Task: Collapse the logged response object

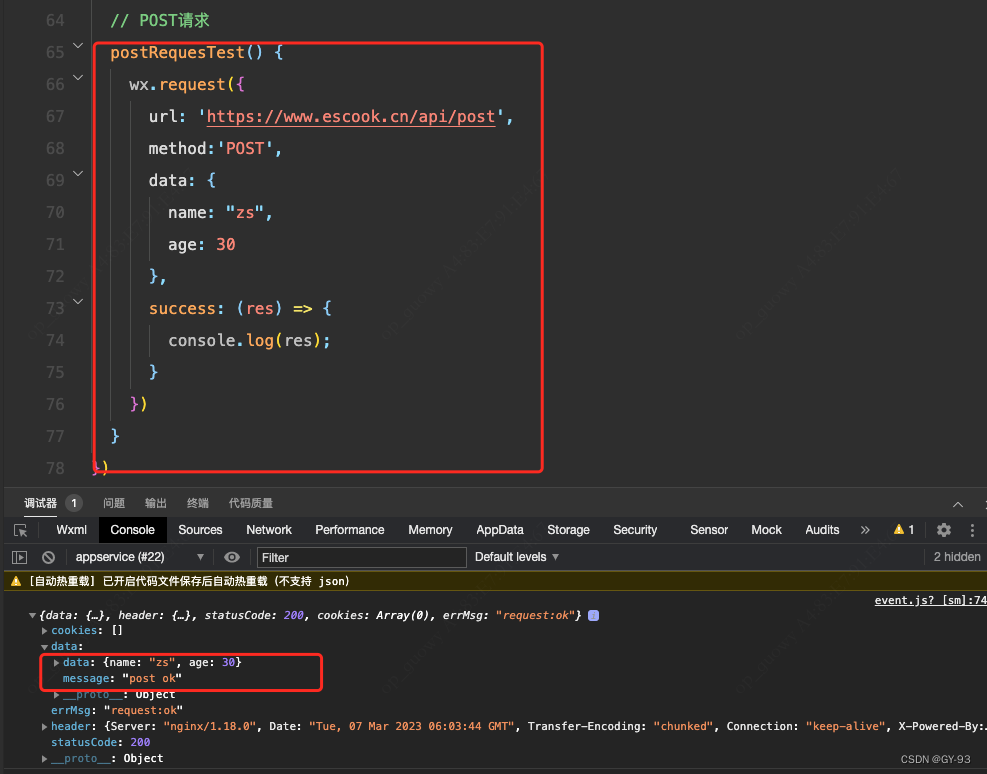Action: click(x=32, y=615)
